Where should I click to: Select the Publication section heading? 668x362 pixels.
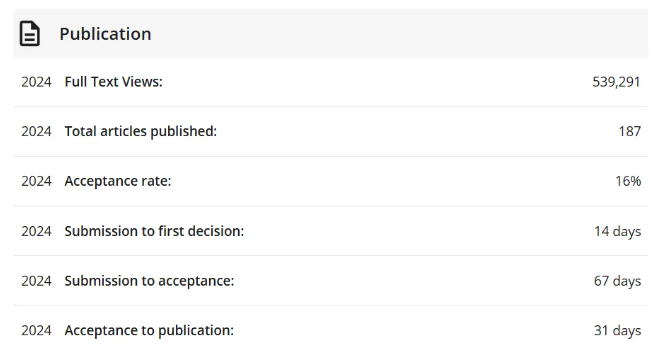pos(105,34)
